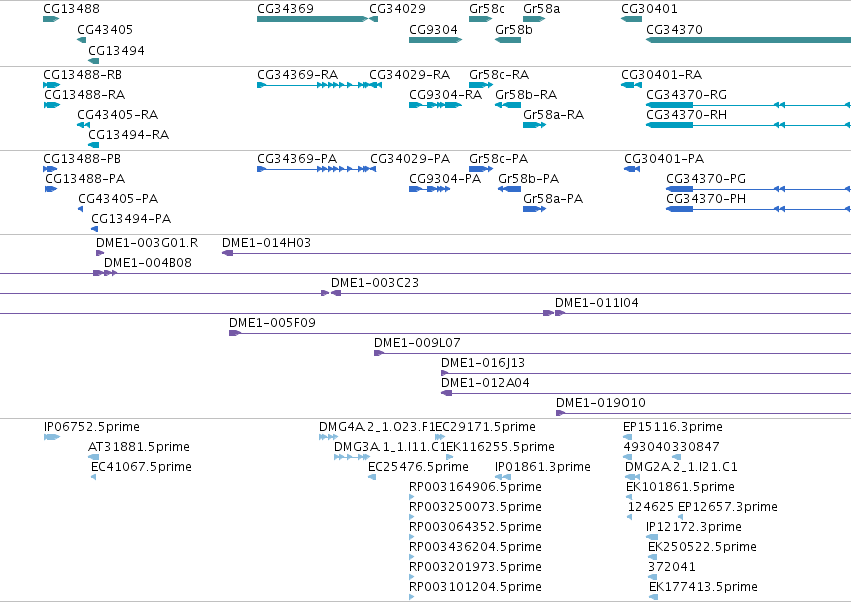
Task: Select transcript CG13488-RA
Action: click(x=85, y=94)
